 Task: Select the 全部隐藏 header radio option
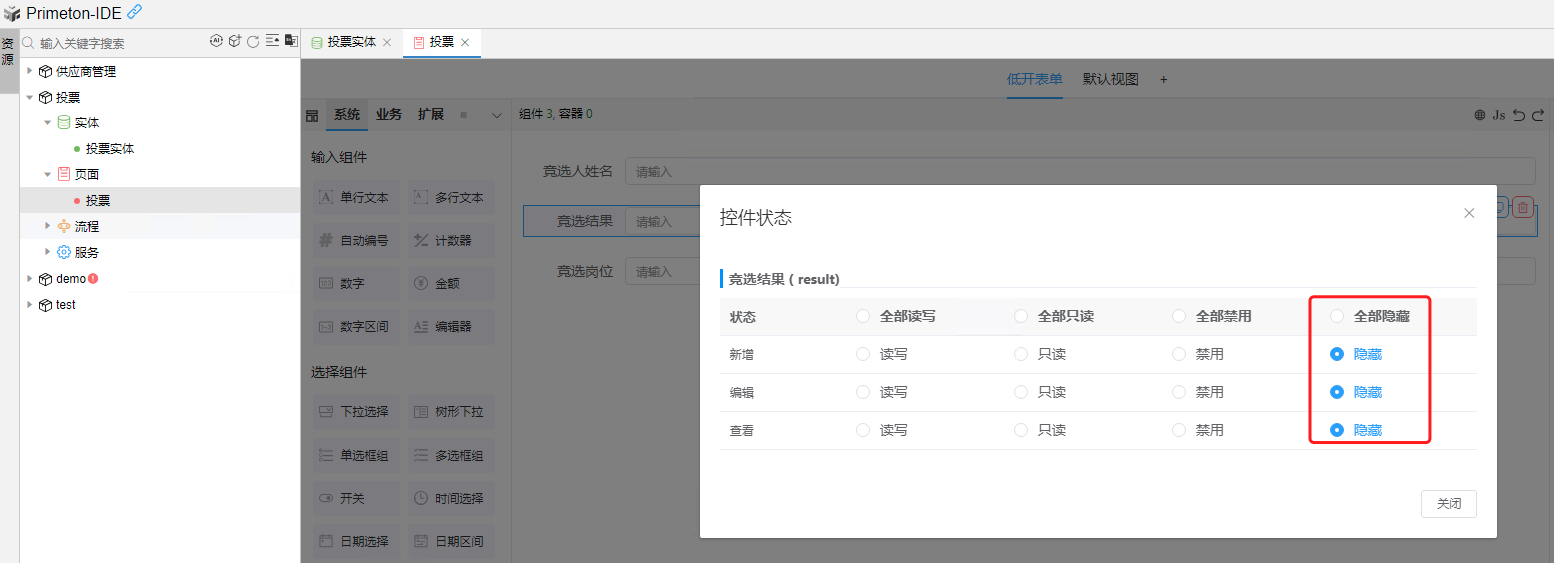[1337, 316]
